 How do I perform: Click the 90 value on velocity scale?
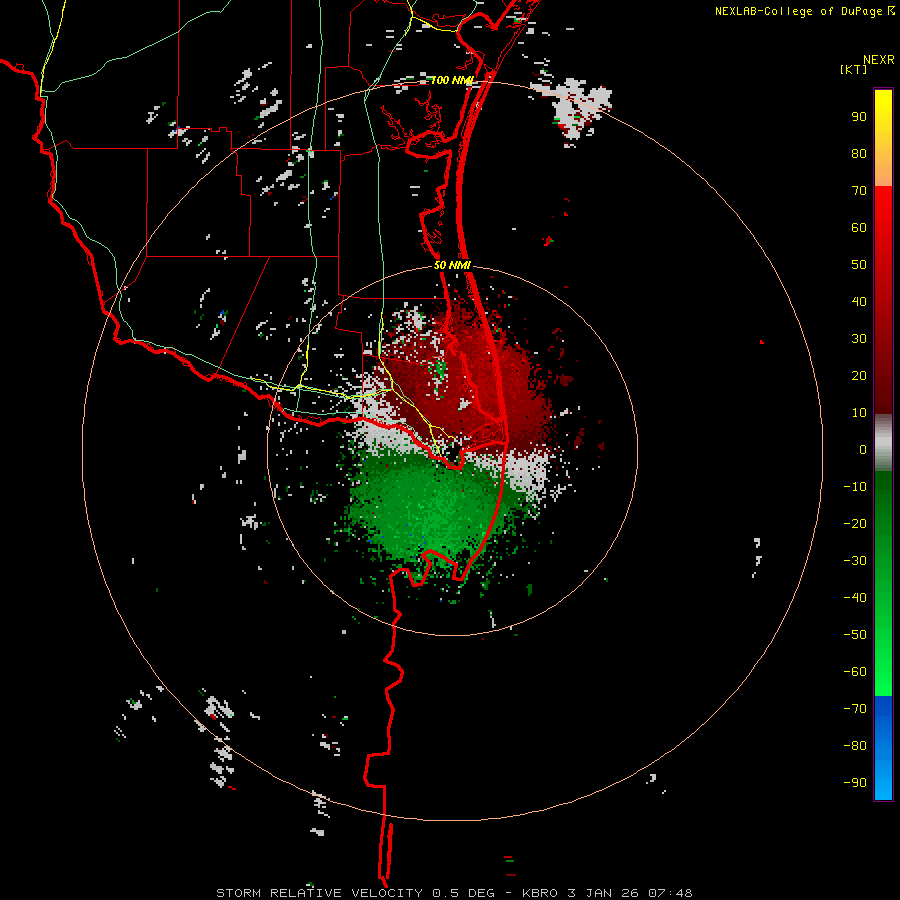859,117
